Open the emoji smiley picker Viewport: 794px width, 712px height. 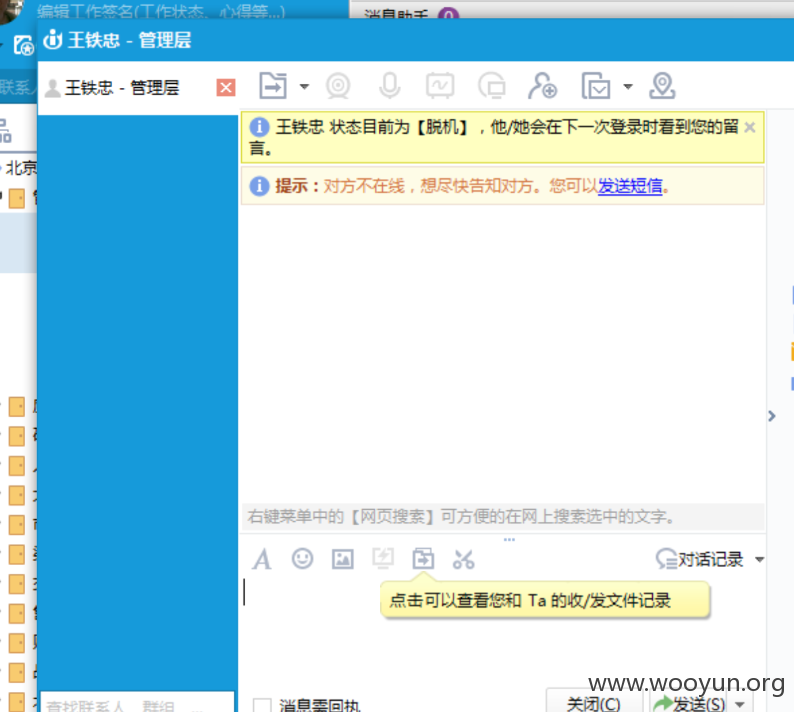[302, 559]
